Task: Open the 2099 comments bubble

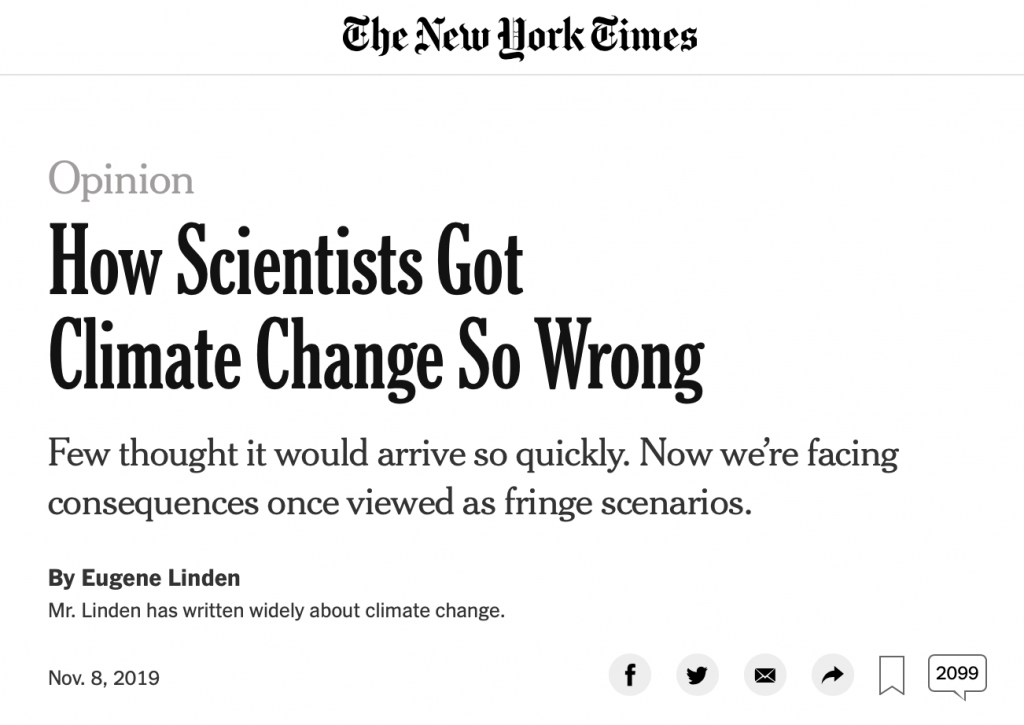Action: point(957,675)
